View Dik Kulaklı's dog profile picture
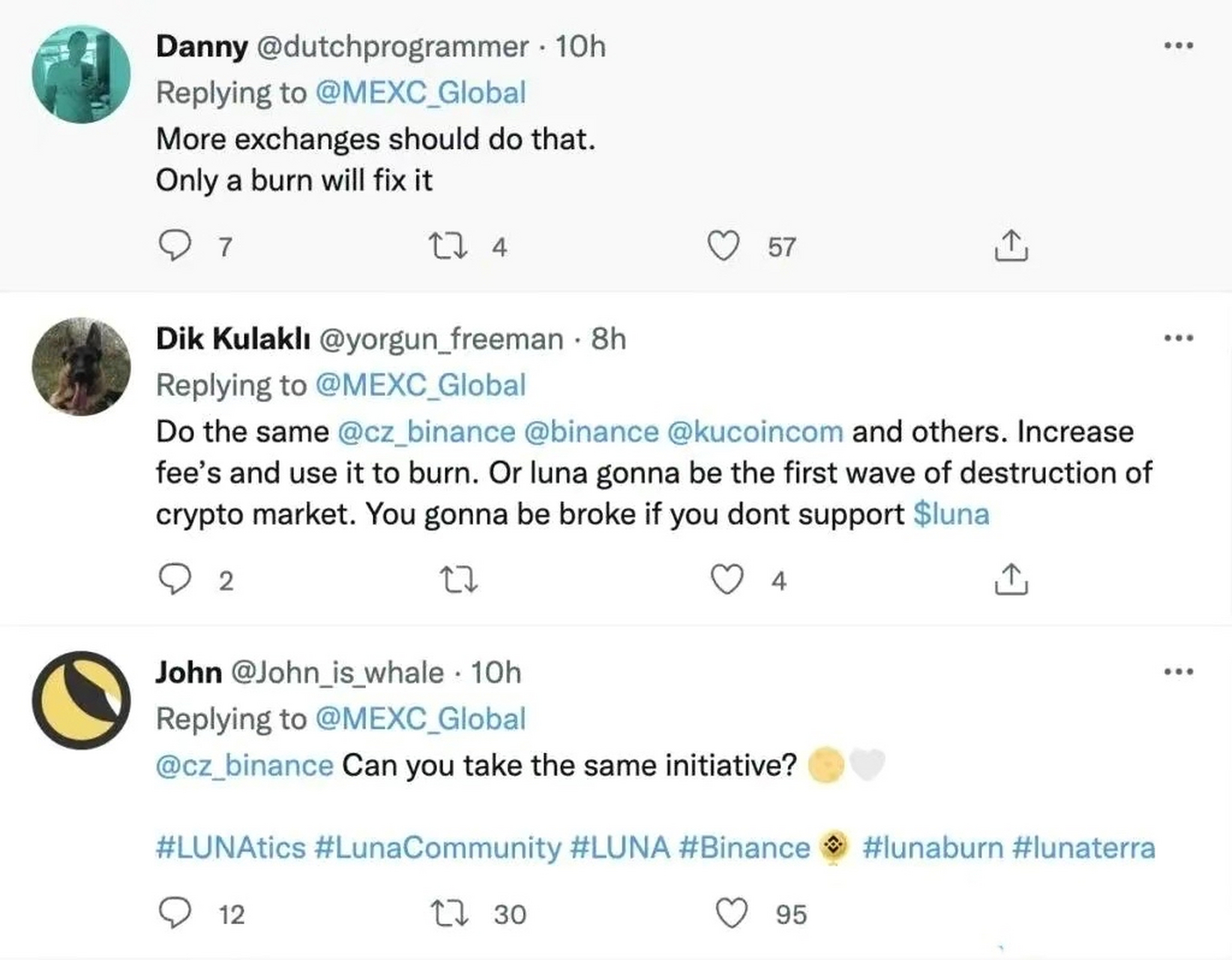The height and width of the screenshot is (960, 1232). (x=81, y=367)
